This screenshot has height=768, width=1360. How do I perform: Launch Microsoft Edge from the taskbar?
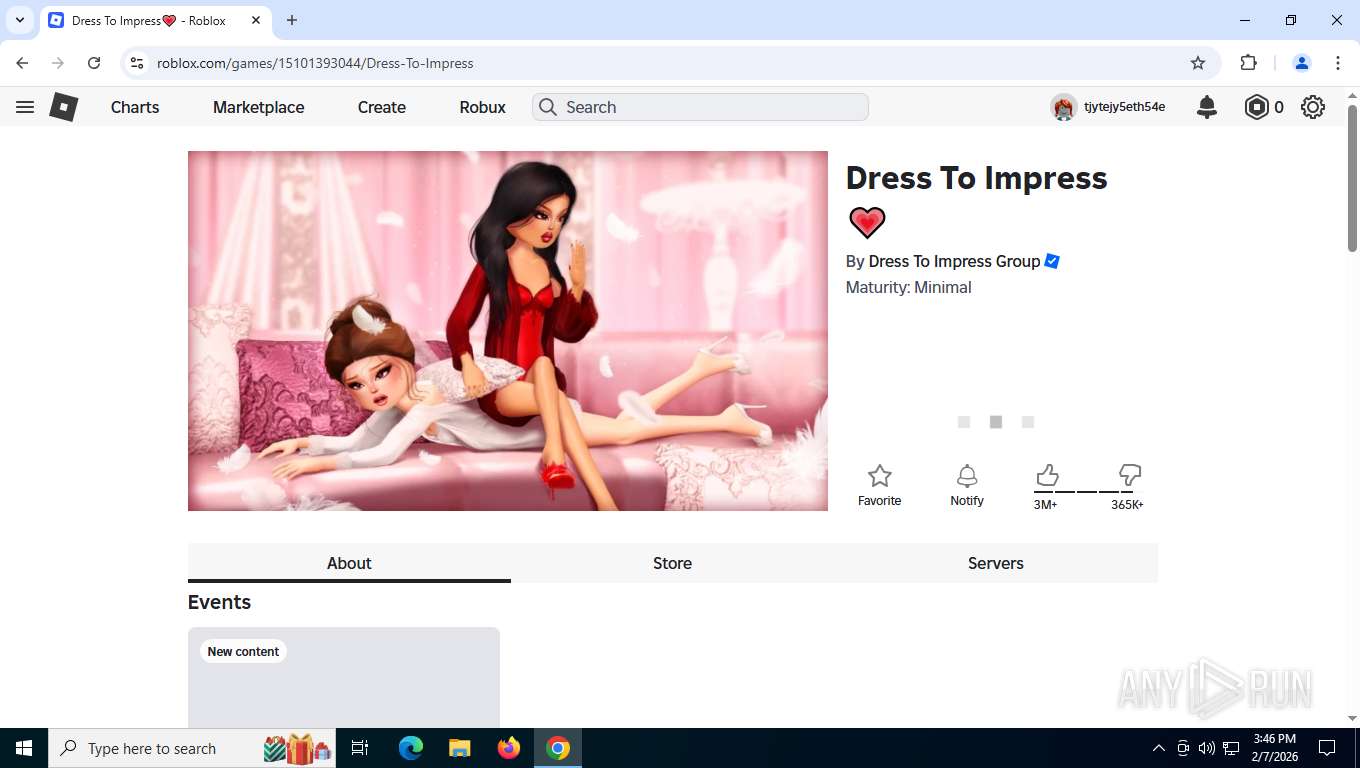pos(411,748)
